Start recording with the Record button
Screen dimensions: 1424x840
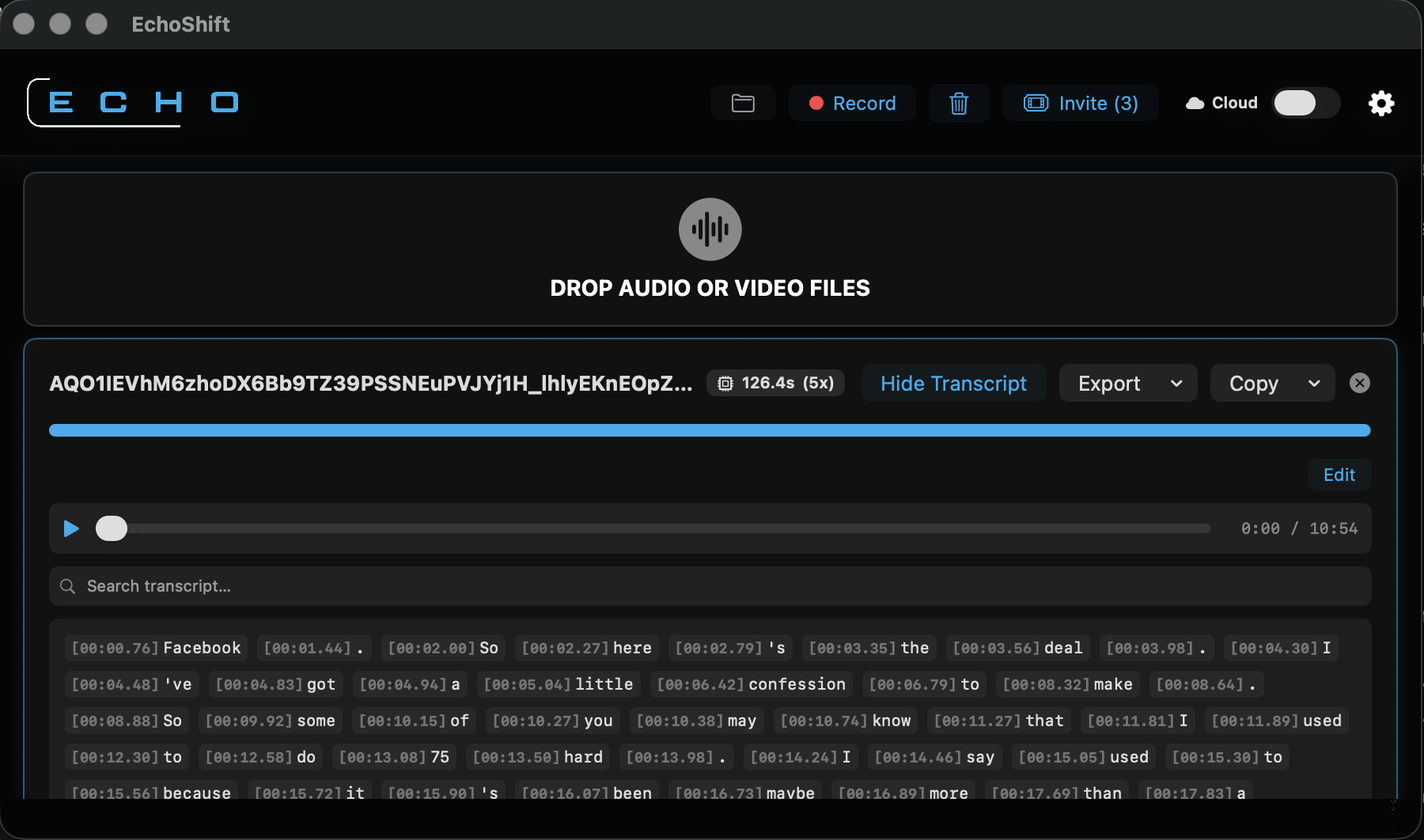click(852, 103)
